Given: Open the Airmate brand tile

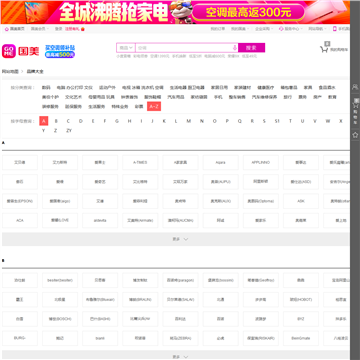Looking at the screenshot, I should [x=140, y=220].
